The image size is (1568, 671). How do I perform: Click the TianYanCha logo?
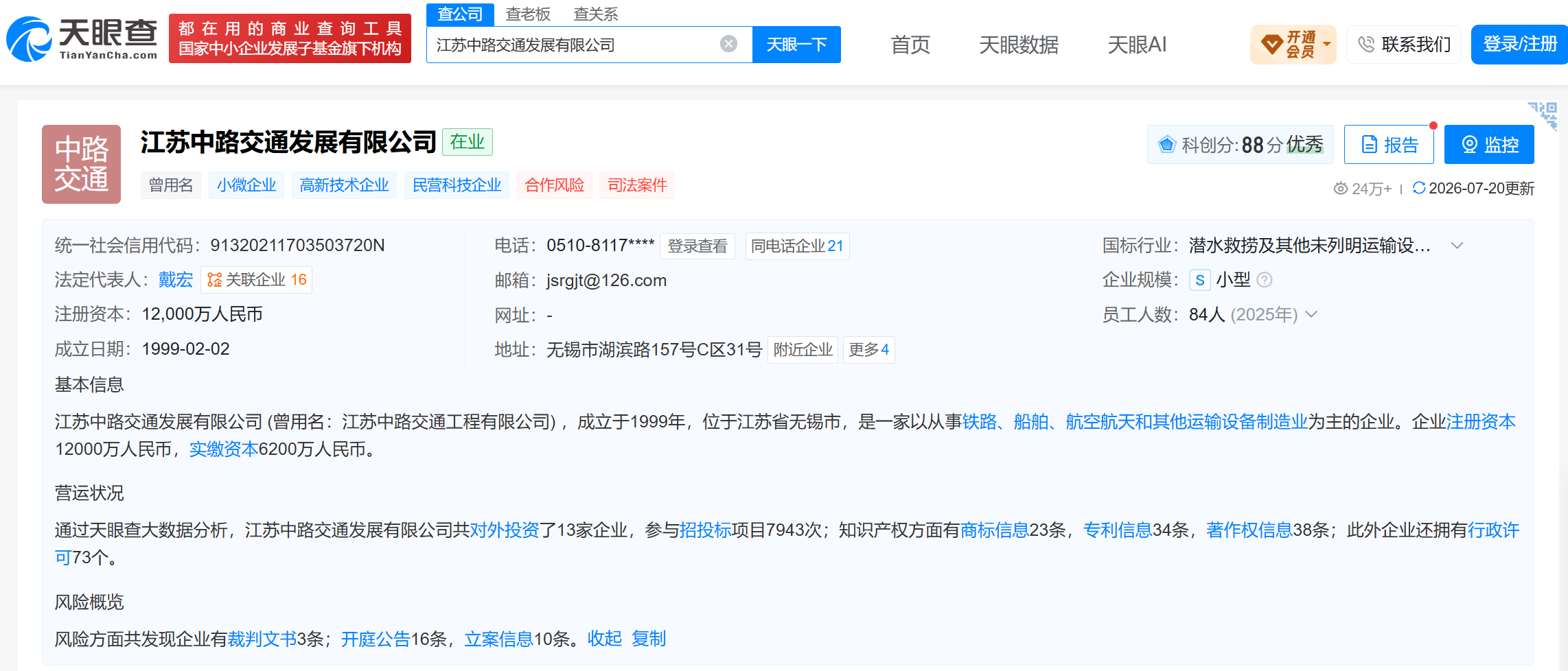coord(82,38)
